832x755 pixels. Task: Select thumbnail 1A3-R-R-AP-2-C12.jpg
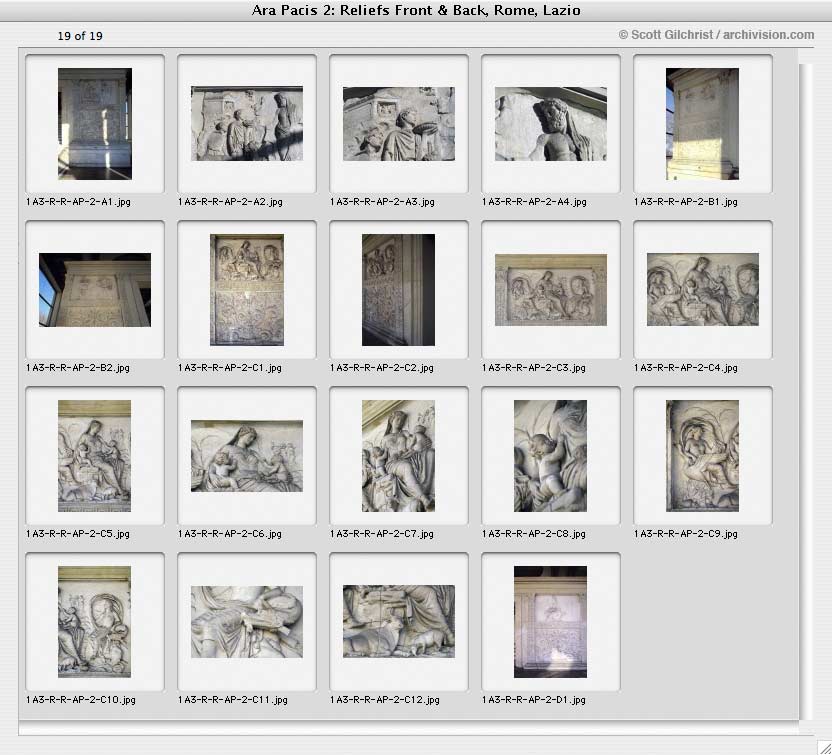[x=398, y=621]
